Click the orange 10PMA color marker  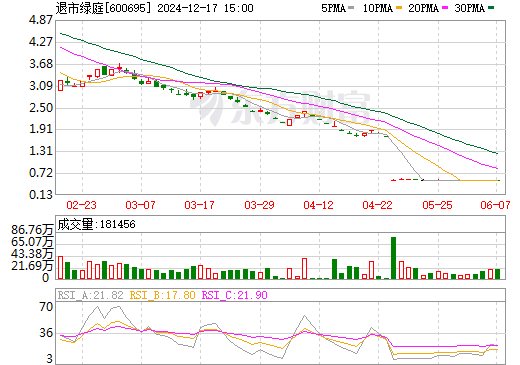tap(399, 7)
